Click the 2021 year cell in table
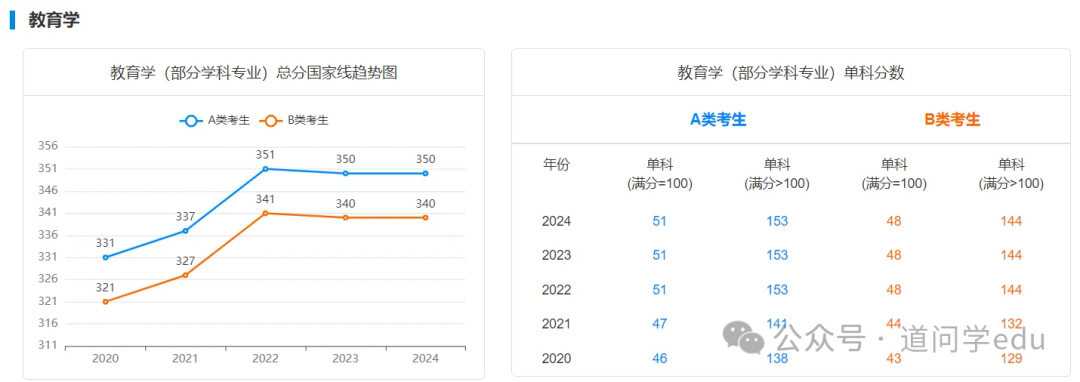 [x=557, y=324]
